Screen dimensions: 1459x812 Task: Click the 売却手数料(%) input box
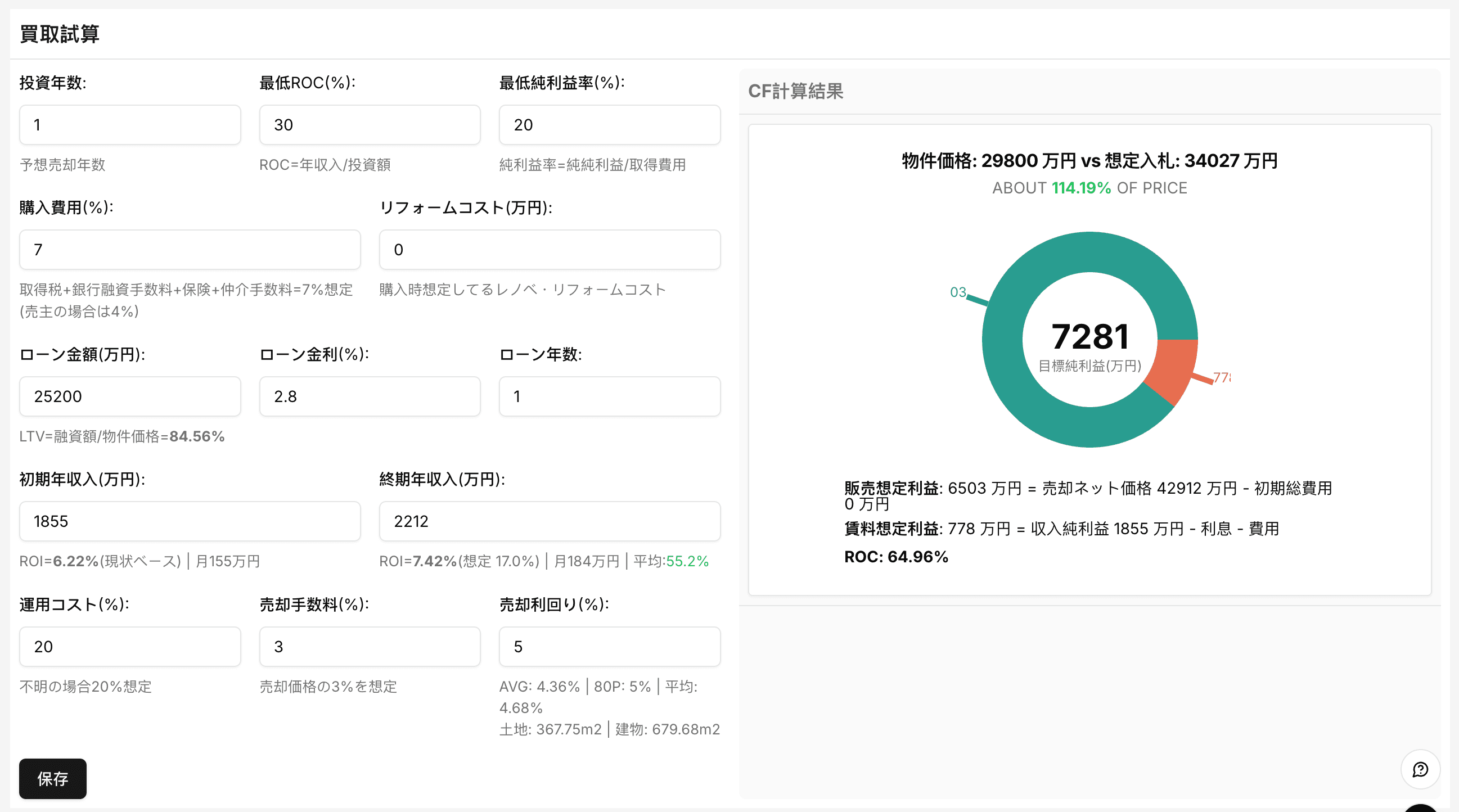pos(370,647)
